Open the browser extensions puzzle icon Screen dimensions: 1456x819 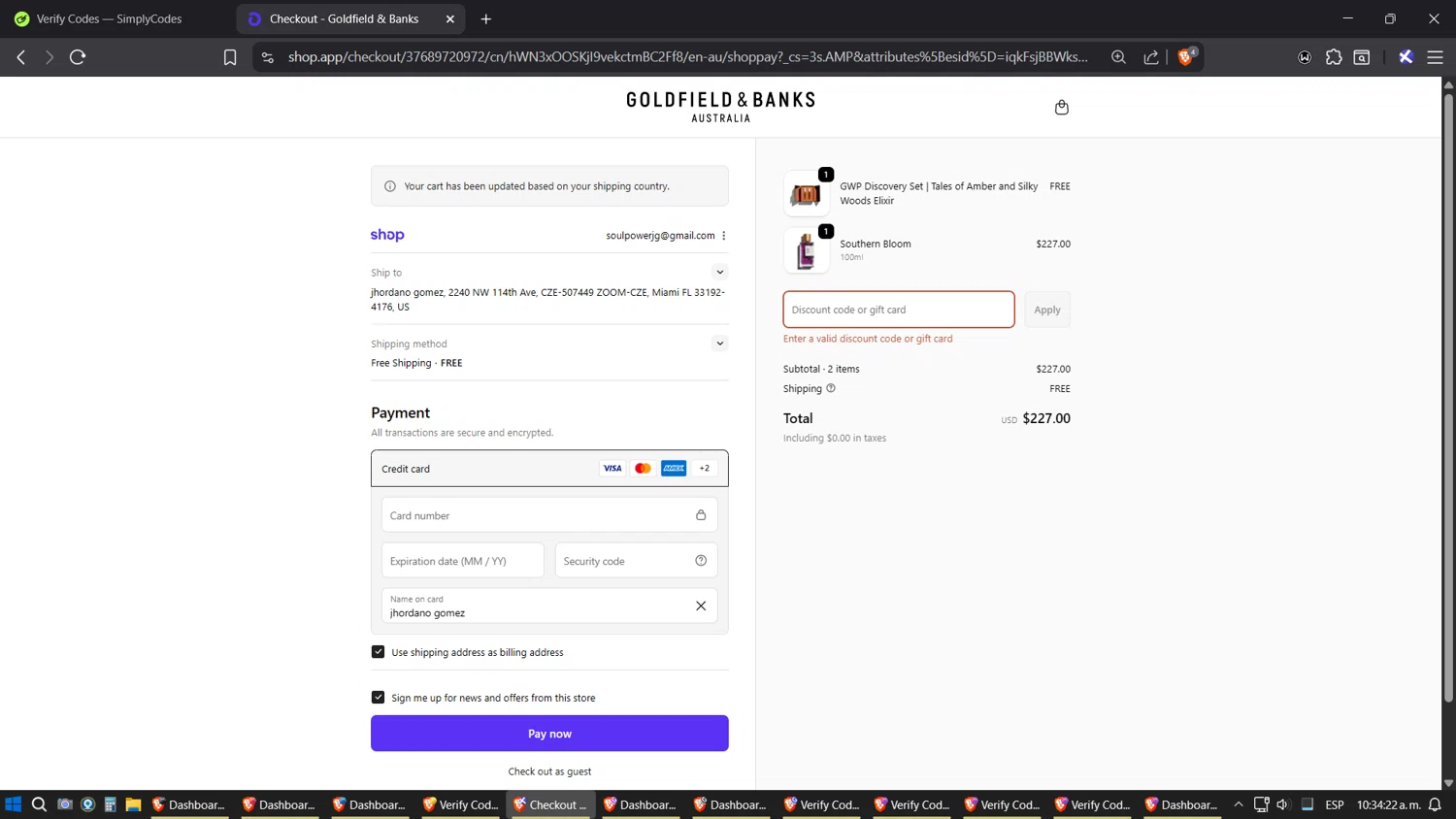coord(1334,57)
